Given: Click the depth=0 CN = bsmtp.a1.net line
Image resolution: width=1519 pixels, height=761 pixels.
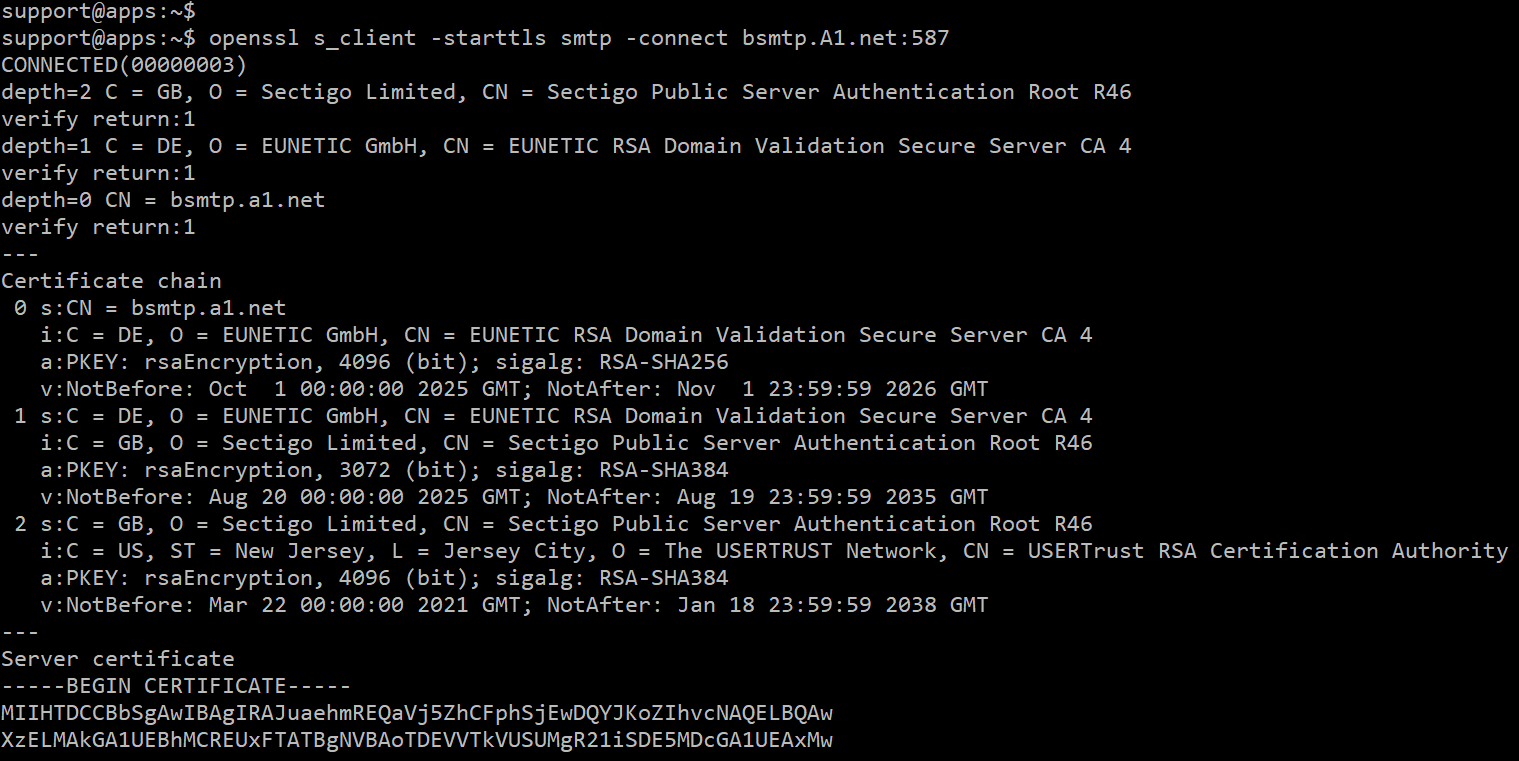Looking at the screenshot, I should [163, 200].
